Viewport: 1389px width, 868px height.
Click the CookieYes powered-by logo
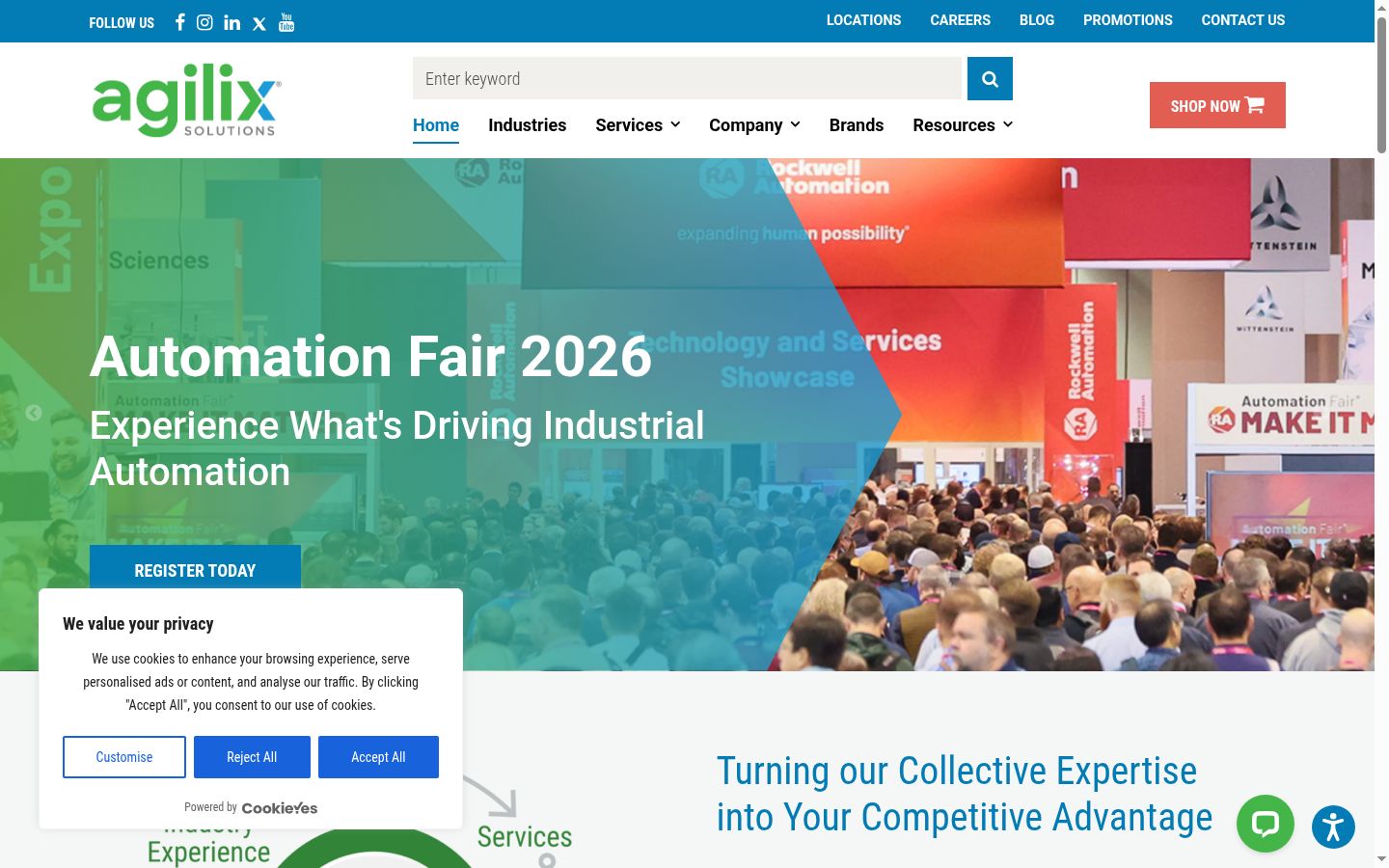(x=280, y=808)
